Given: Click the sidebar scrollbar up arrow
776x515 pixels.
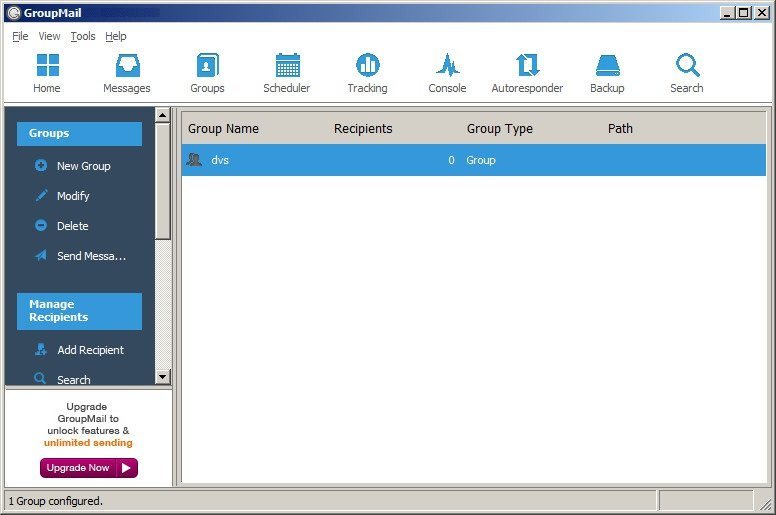Looking at the screenshot, I should (x=163, y=115).
